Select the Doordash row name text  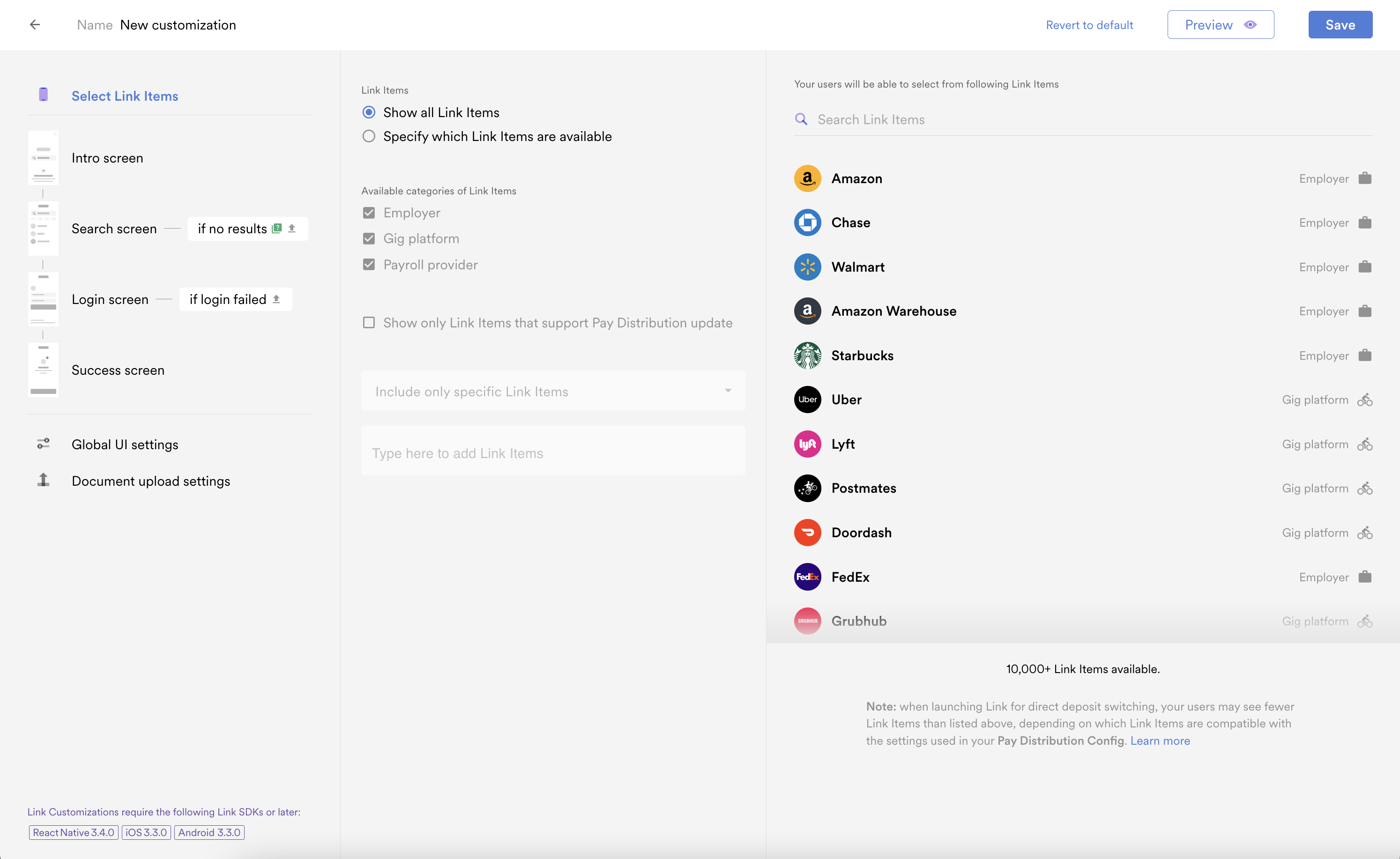click(x=861, y=533)
